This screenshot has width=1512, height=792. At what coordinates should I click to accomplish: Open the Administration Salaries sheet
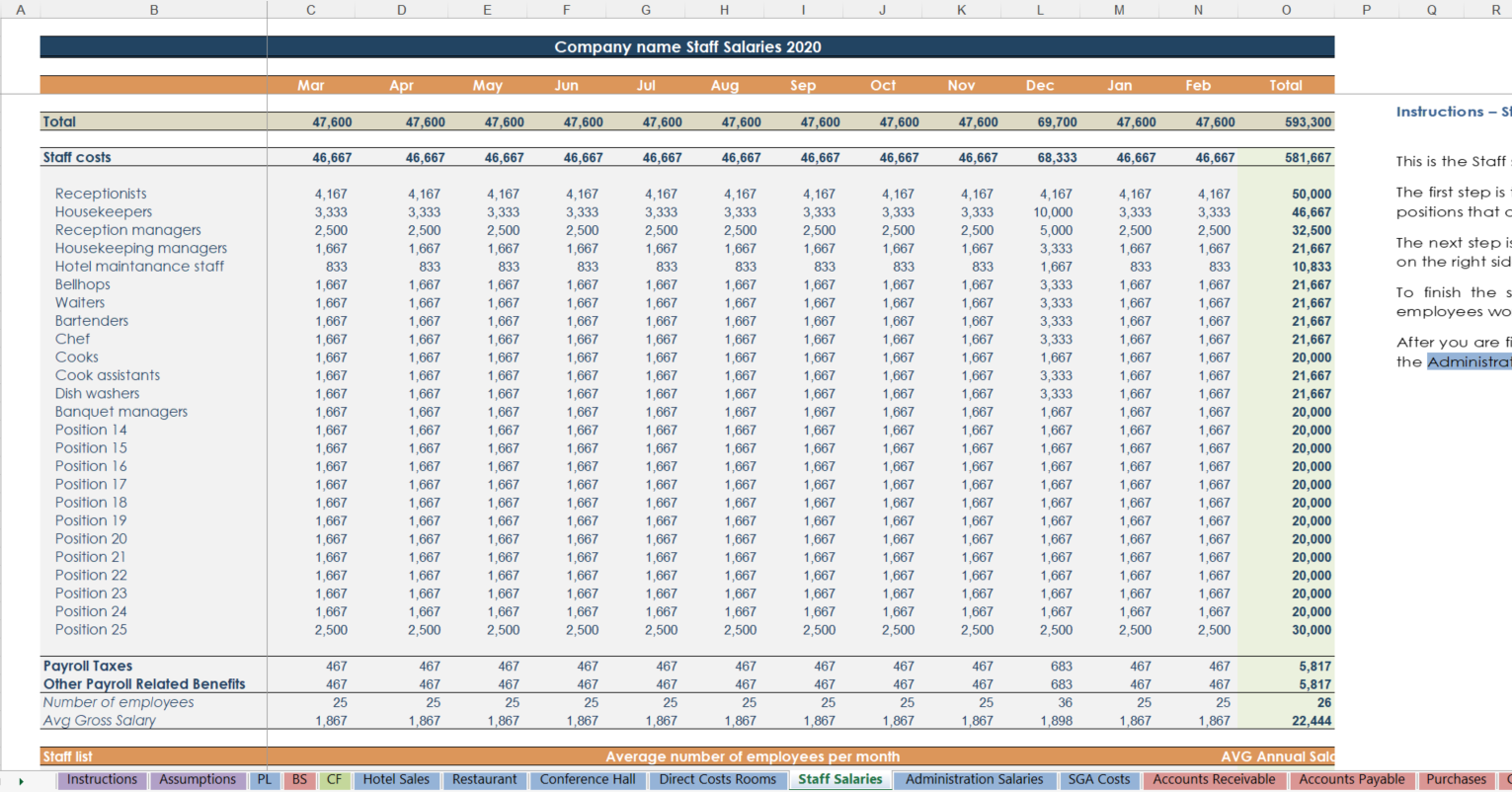point(975,779)
